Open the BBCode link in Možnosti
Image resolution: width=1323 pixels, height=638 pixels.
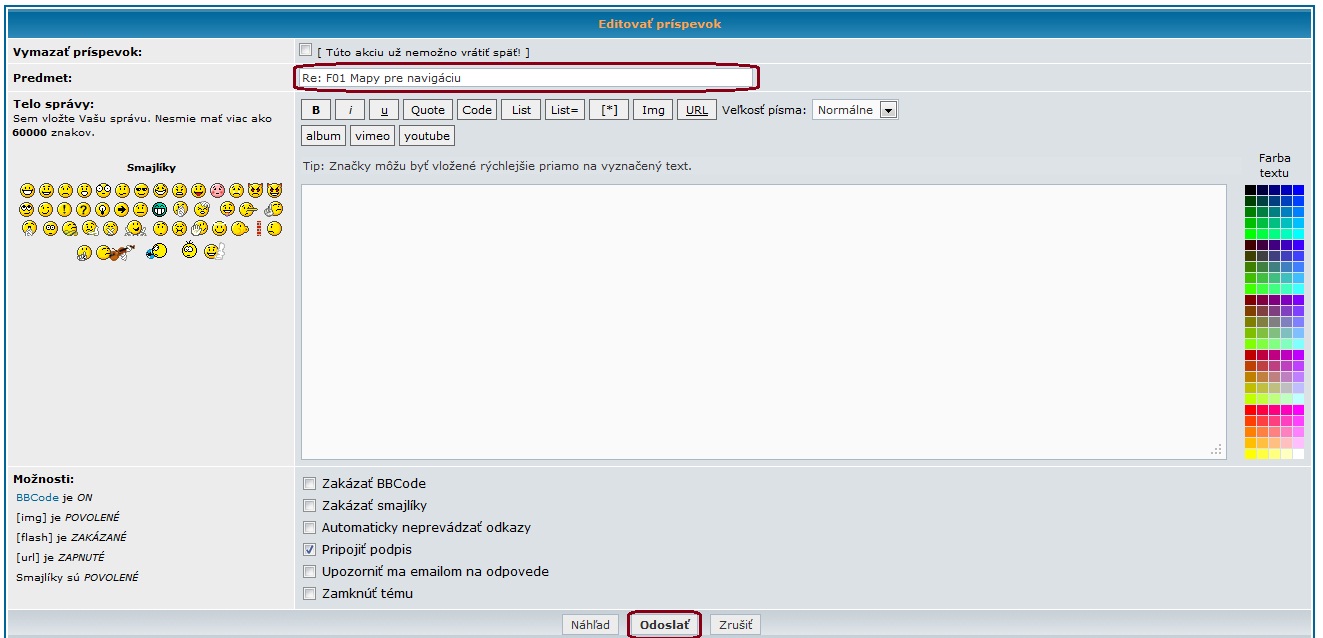click(x=37, y=498)
